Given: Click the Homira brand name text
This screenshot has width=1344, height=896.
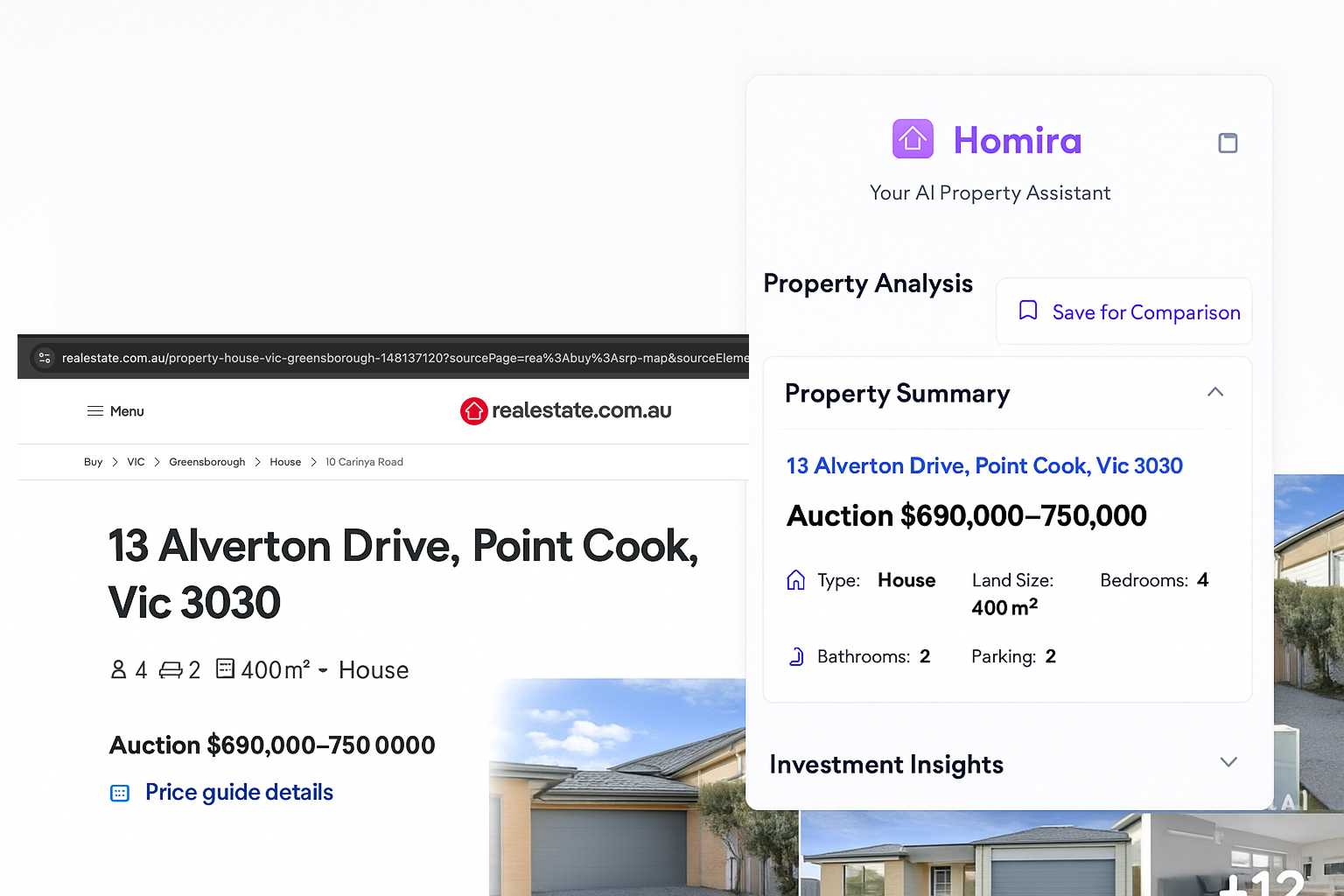Looking at the screenshot, I should click(1018, 140).
